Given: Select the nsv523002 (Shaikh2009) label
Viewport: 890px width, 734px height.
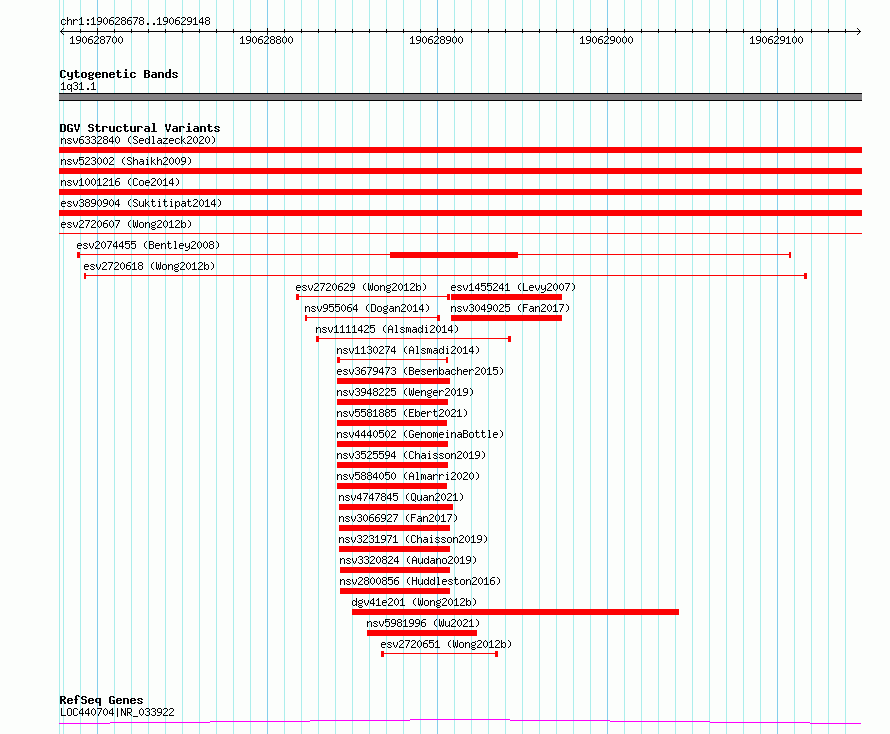Looking at the screenshot, I should coord(126,161).
